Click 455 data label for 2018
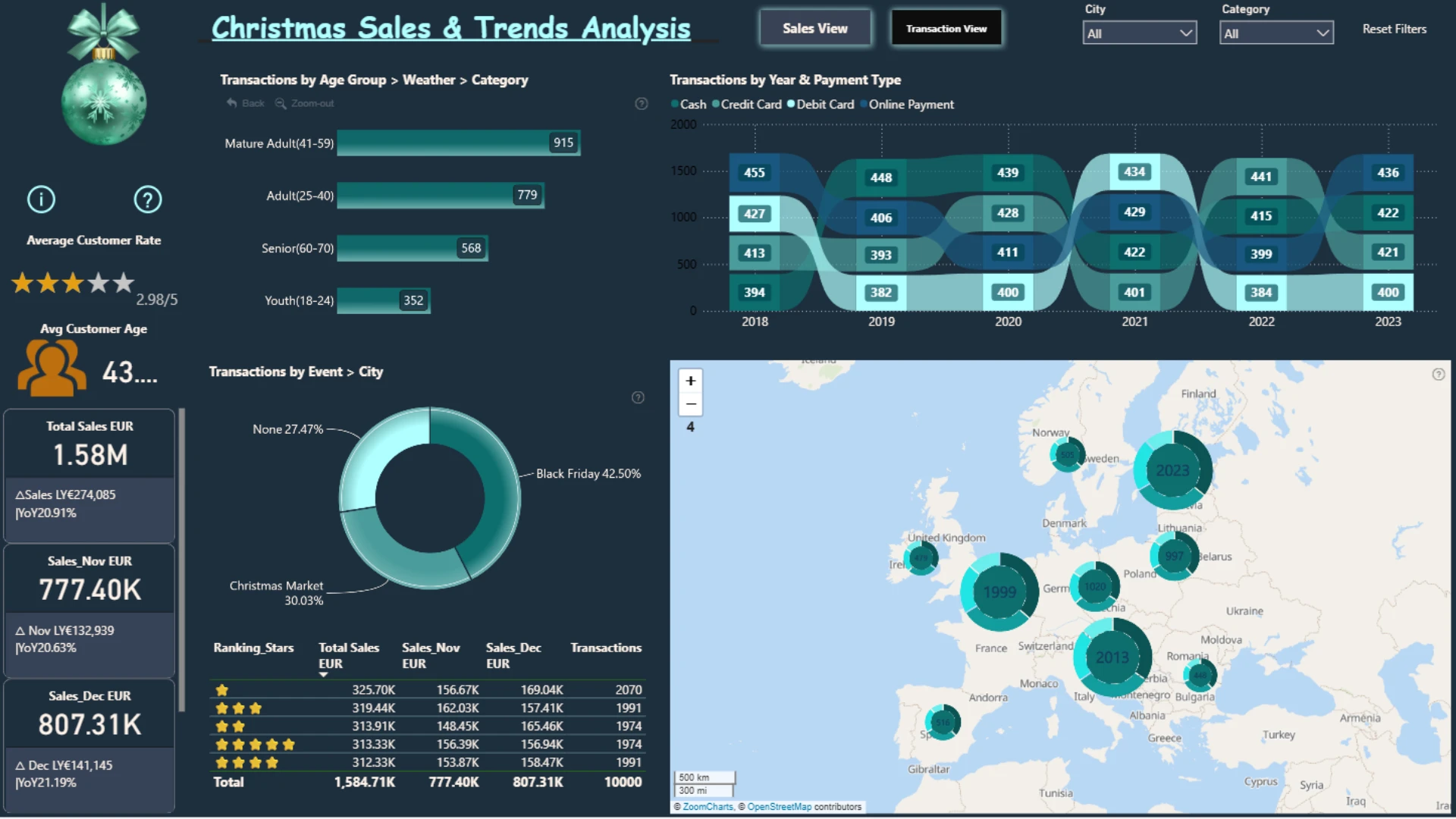This screenshot has height=819, width=1456. coord(755,173)
